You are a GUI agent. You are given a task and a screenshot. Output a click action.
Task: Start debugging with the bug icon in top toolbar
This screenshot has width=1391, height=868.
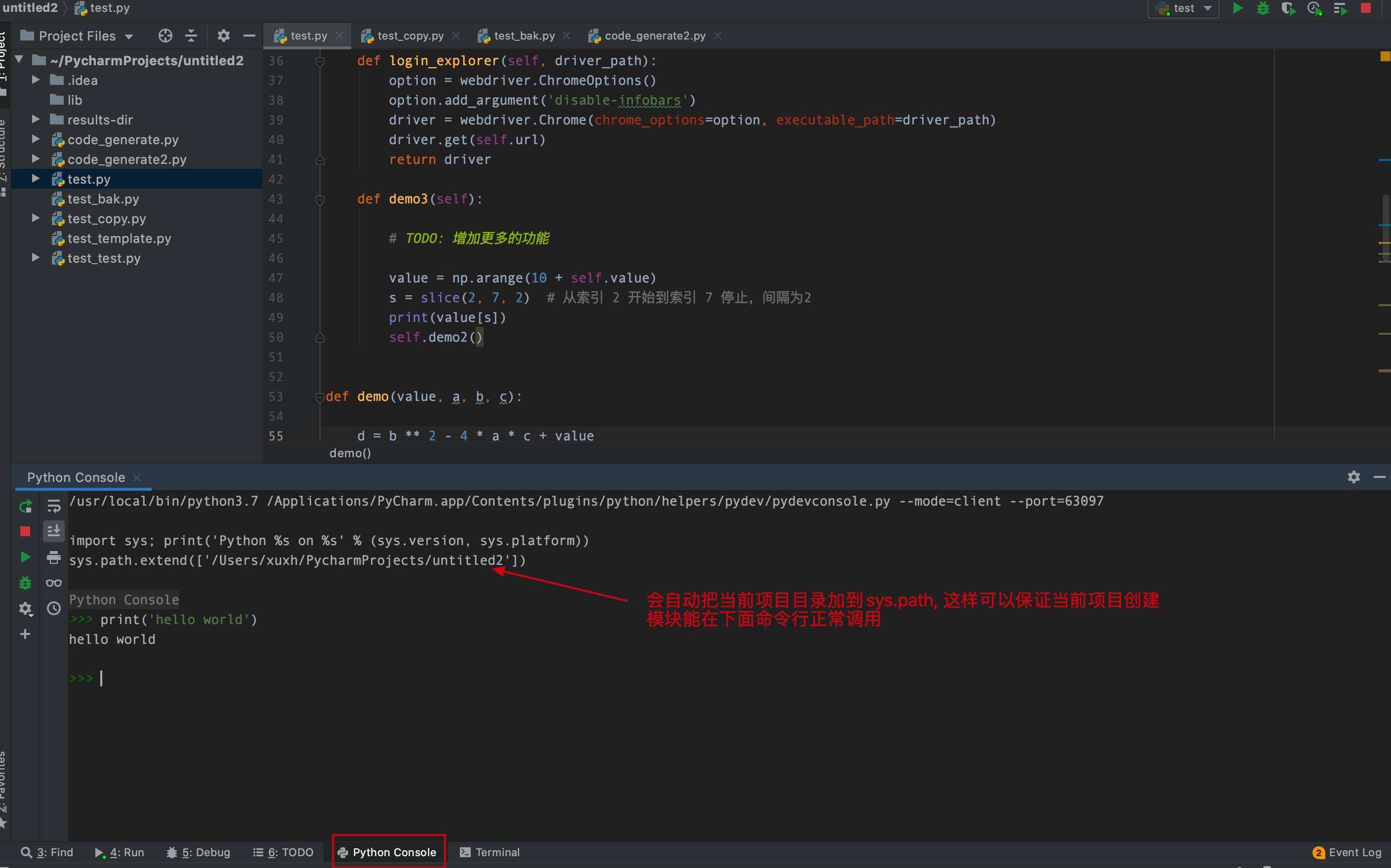pyautogui.click(x=1263, y=8)
